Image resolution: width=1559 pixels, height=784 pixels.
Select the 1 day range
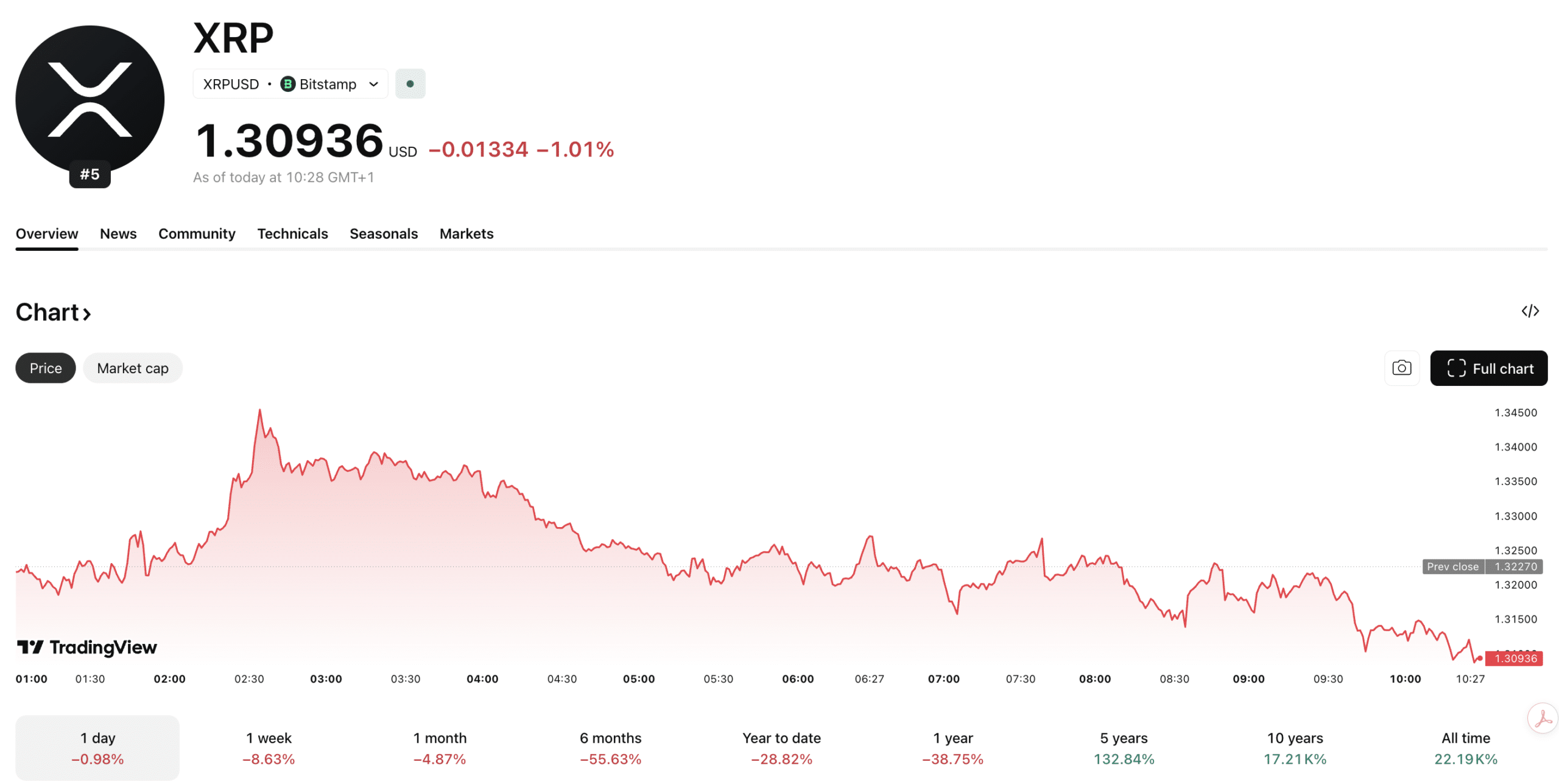97,748
